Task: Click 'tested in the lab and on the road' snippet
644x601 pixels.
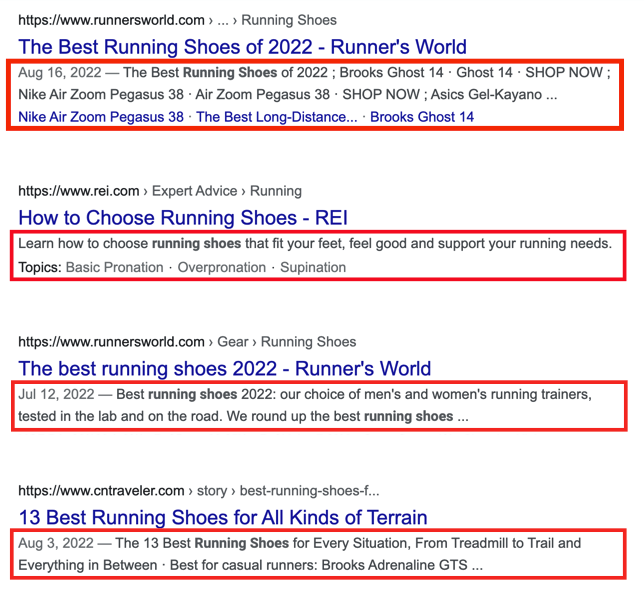Action: click(x=121, y=416)
